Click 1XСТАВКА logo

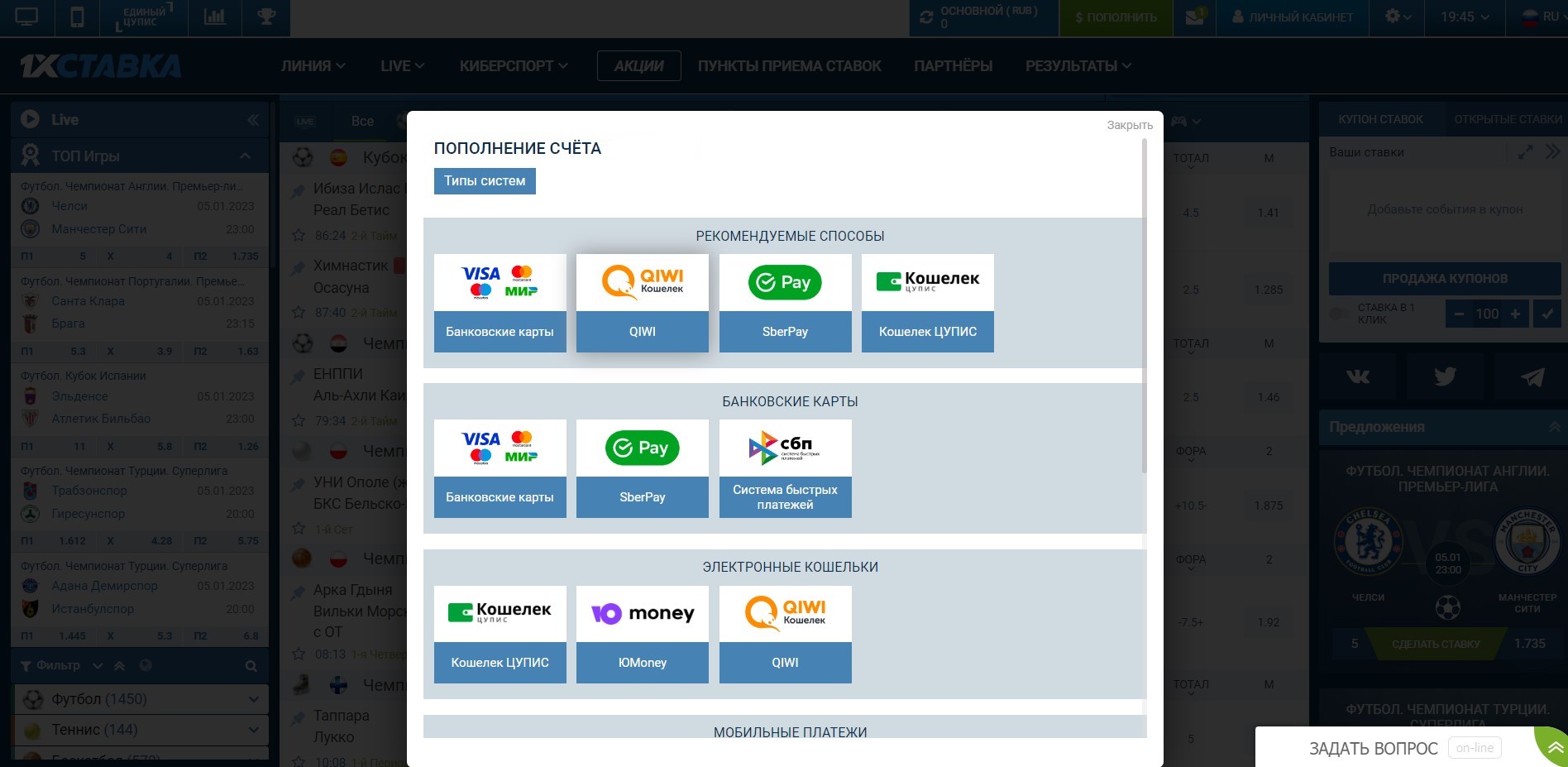[x=100, y=66]
